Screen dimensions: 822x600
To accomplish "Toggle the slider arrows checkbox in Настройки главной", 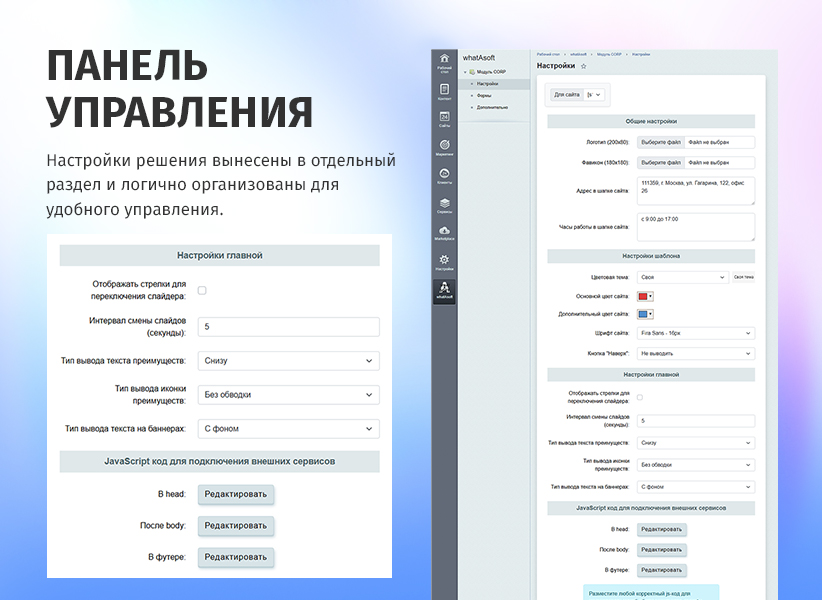I will (x=639, y=397).
